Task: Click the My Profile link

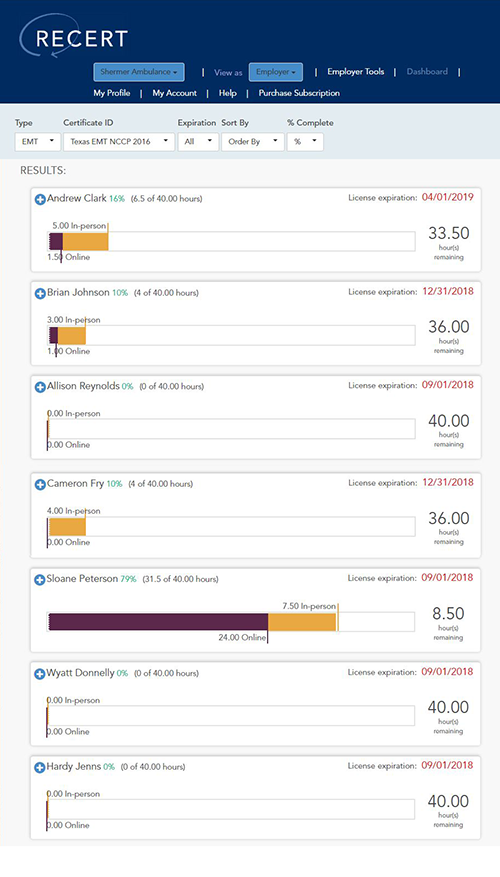Action: tap(112, 93)
